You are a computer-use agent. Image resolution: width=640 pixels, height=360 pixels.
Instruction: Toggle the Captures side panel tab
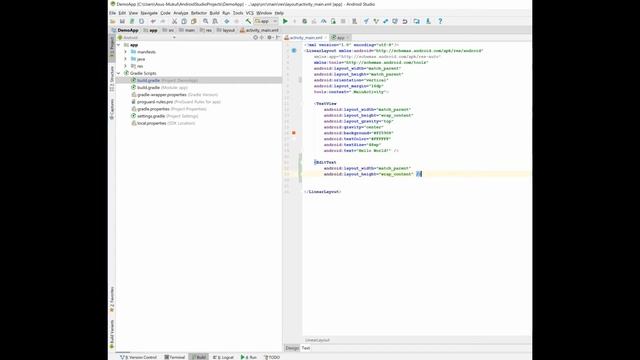click(112, 109)
